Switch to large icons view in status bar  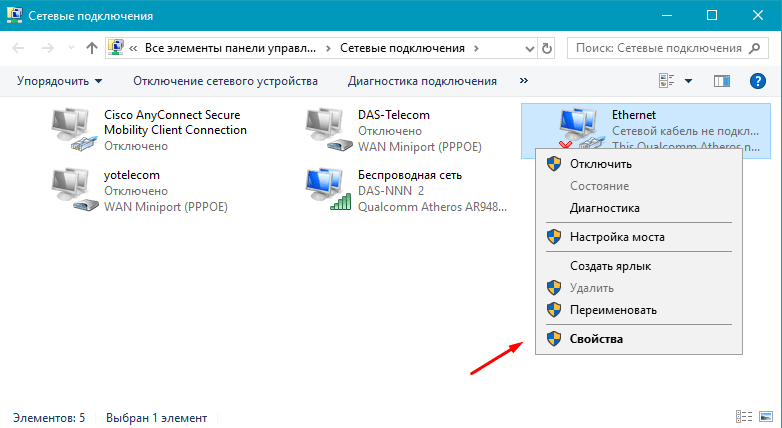coord(764,417)
